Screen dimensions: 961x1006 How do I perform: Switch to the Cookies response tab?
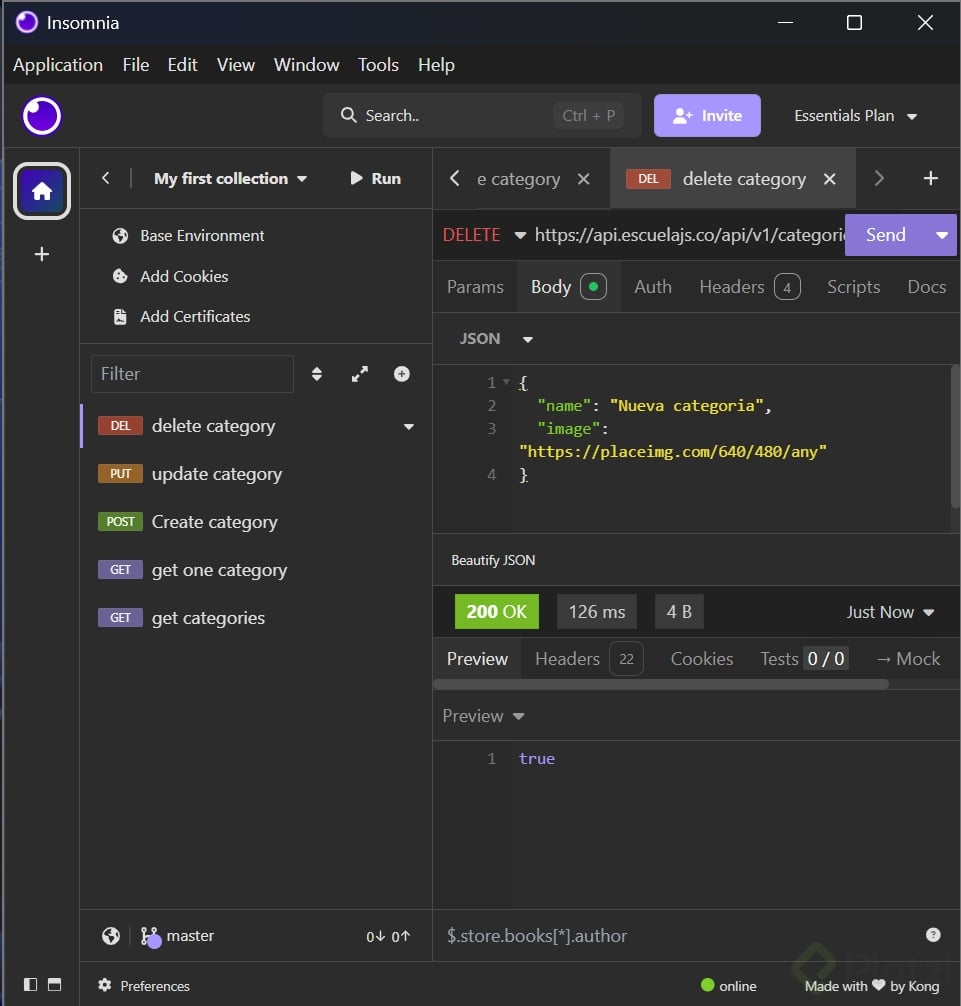(702, 659)
